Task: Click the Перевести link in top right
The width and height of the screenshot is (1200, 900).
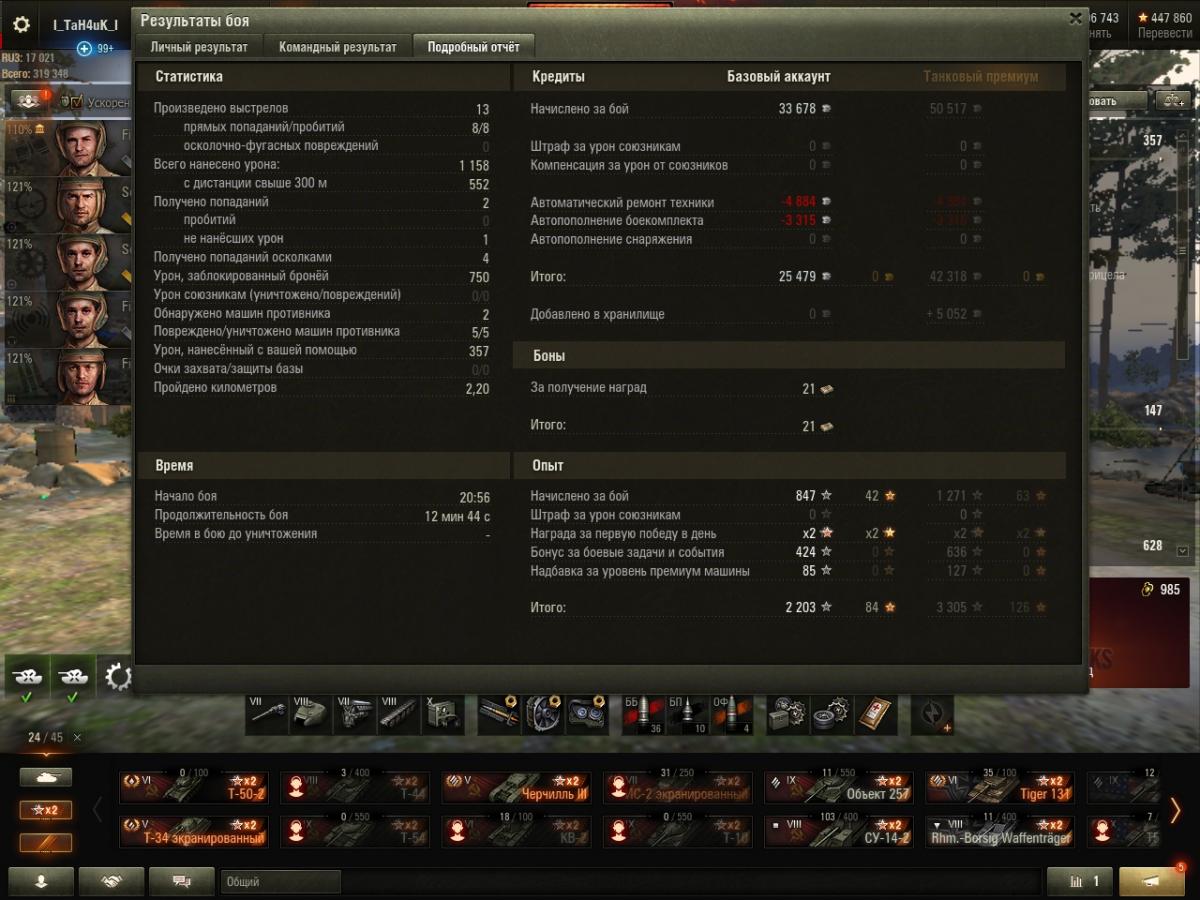Action: (1163, 33)
